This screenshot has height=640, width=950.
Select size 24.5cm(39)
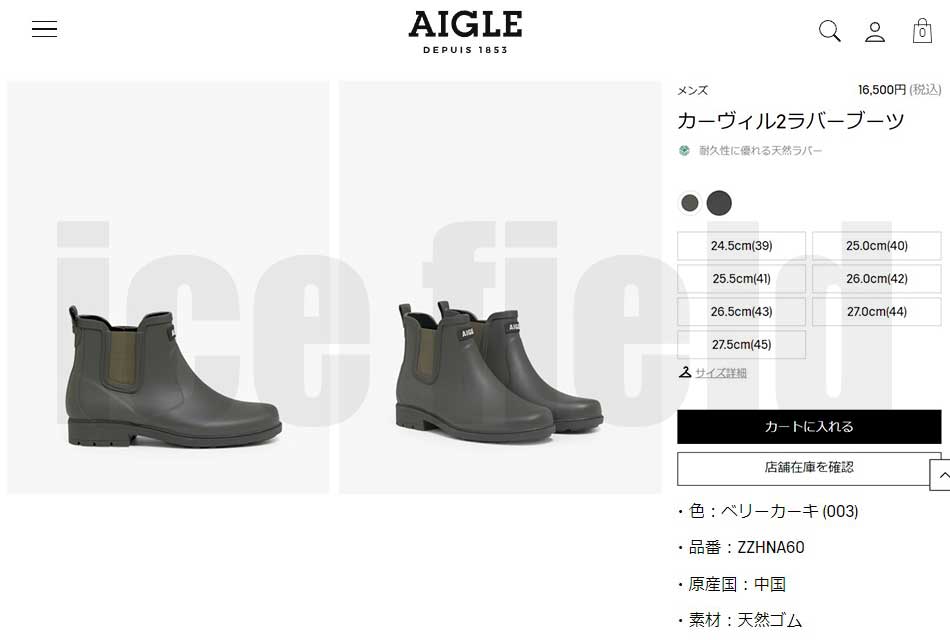coord(742,245)
